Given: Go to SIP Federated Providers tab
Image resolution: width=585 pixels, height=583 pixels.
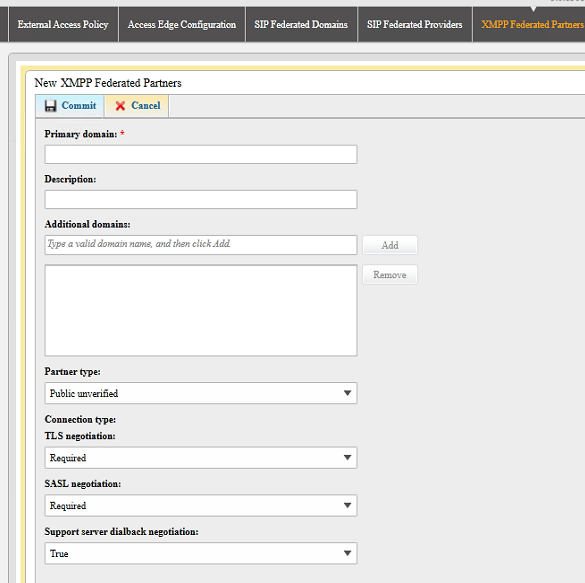Looking at the screenshot, I should (414, 25).
